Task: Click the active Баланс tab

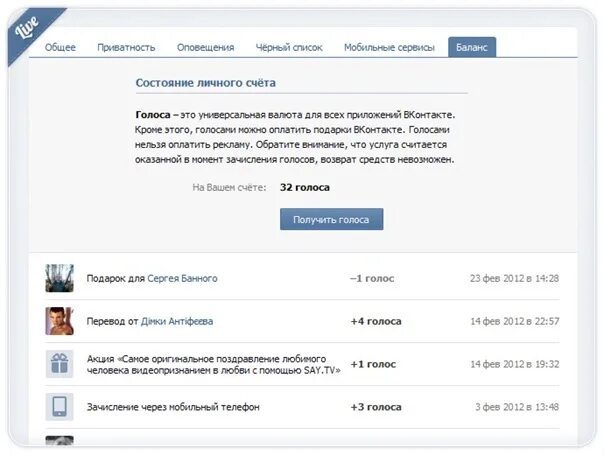Action: [472, 47]
